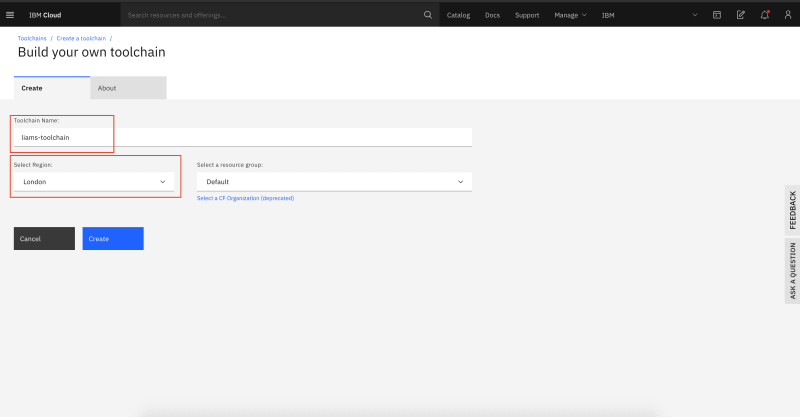This screenshot has height=417, width=800.
Task: Open the FEEDBACK side tab
Action: pyautogui.click(x=792, y=210)
